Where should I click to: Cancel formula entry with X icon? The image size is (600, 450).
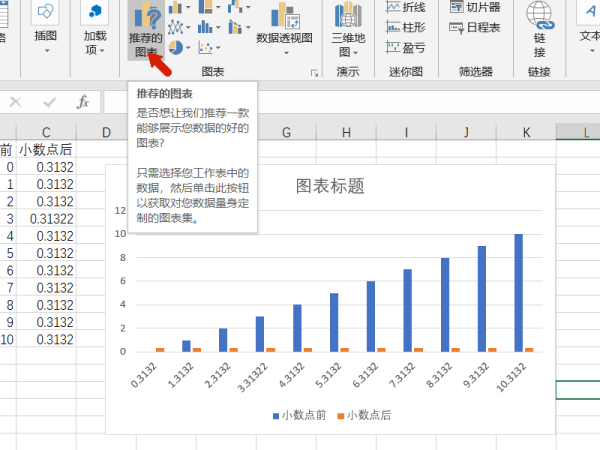(x=15, y=102)
